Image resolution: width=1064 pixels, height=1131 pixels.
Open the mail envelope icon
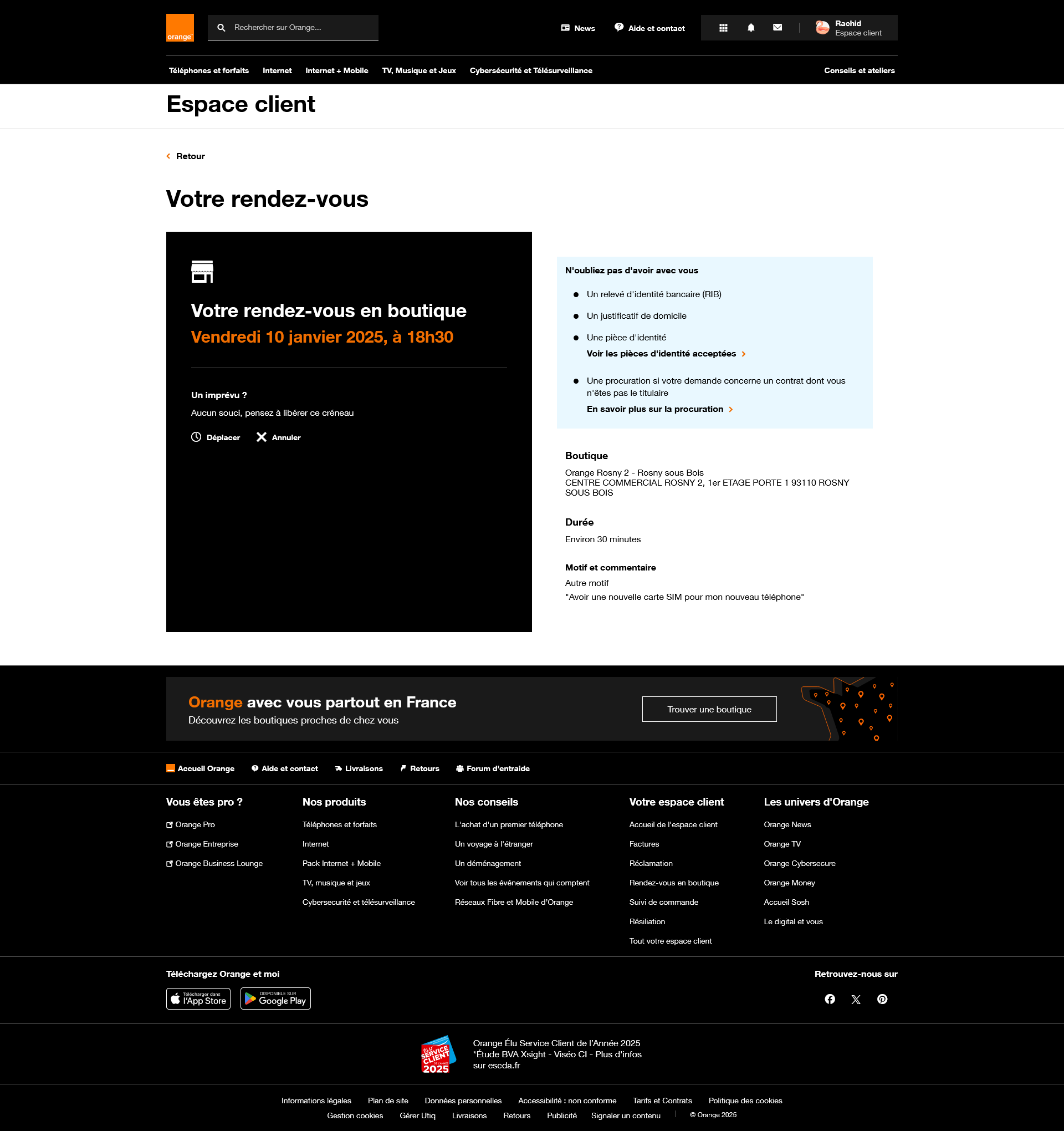click(777, 27)
